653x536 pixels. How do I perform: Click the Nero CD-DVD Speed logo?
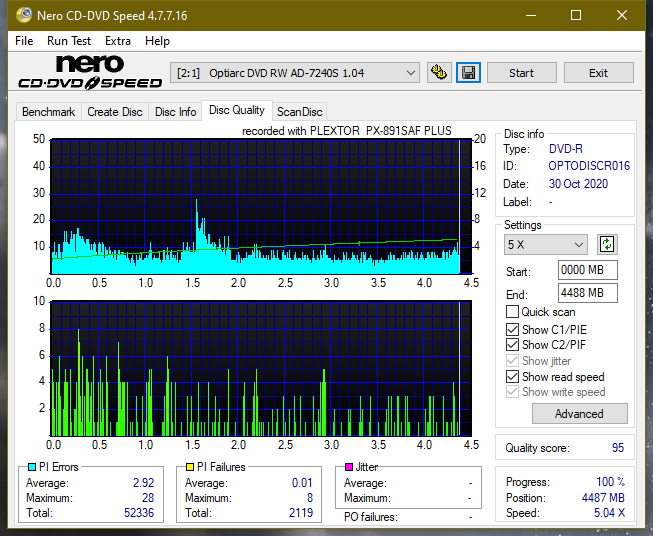point(90,72)
